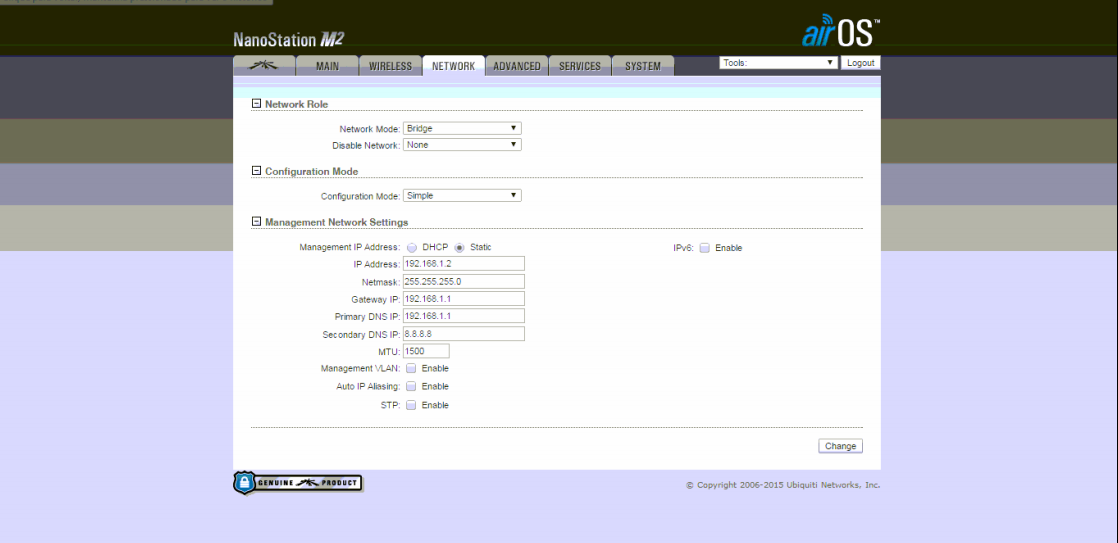The width and height of the screenshot is (1118, 543).
Task: Click the Primary DNS IP field
Action: [x=463, y=316]
